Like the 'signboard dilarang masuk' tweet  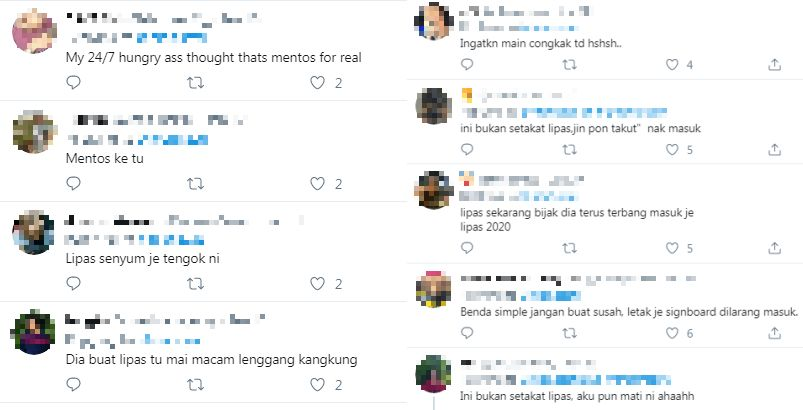pos(672,333)
